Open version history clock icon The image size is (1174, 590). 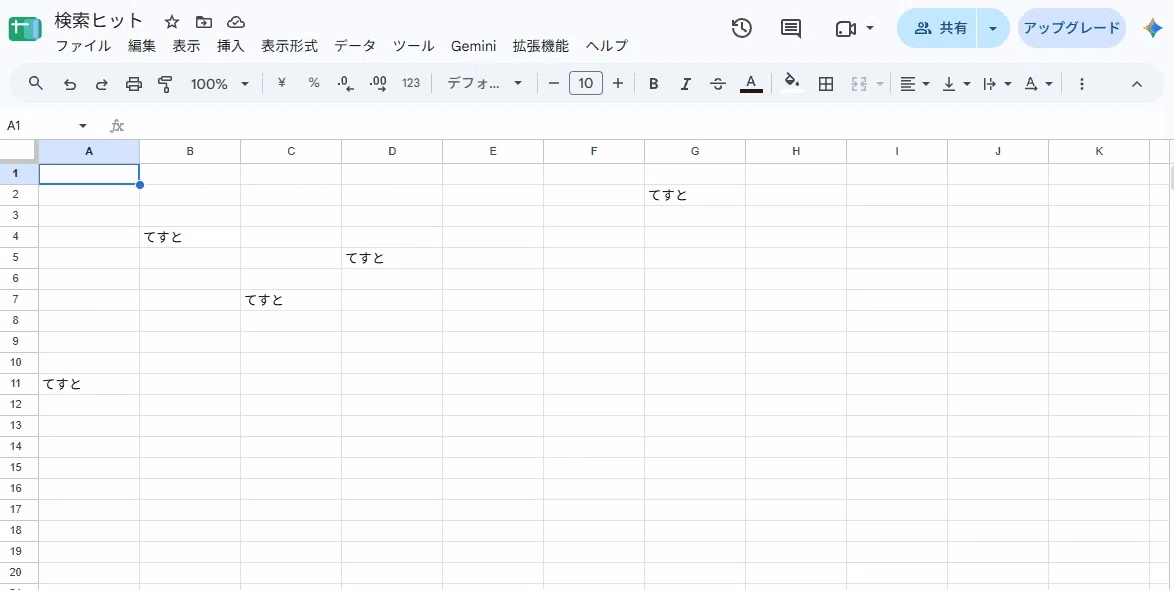tap(741, 28)
